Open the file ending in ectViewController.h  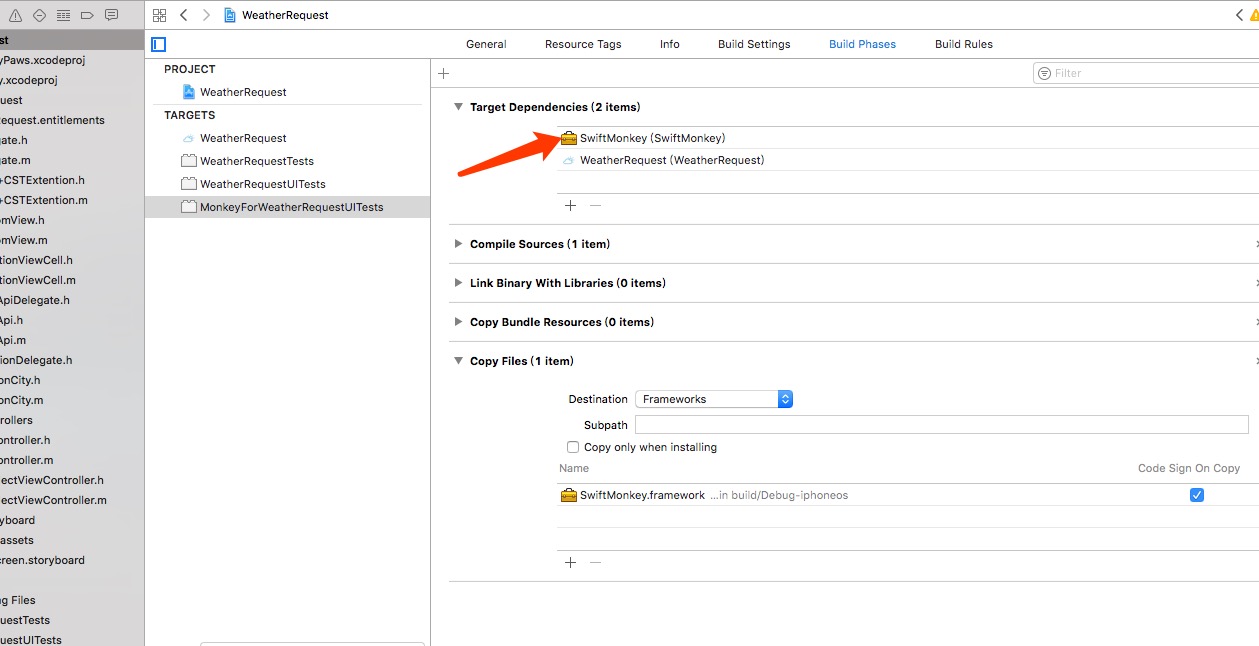point(51,480)
